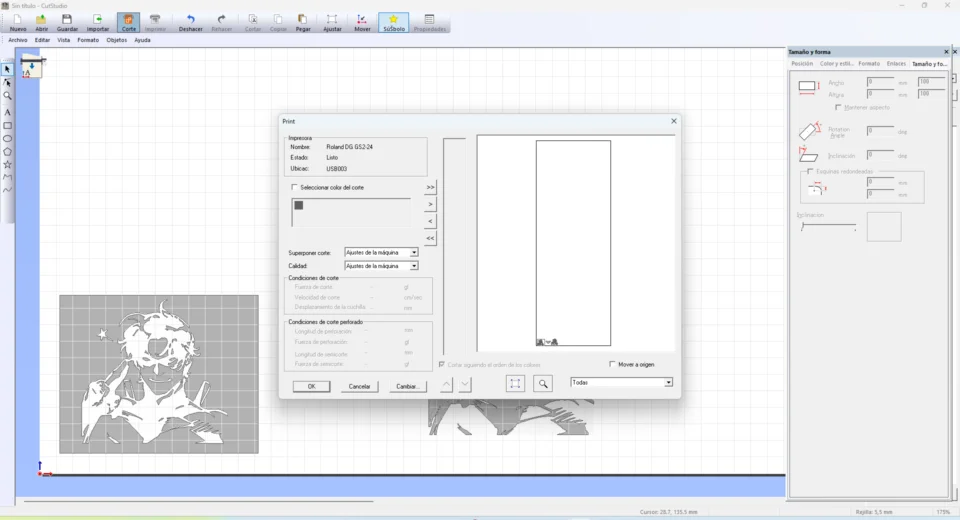The width and height of the screenshot is (960, 520).
Task: Select the polyline drawing tool
Action: tap(7, 177)
